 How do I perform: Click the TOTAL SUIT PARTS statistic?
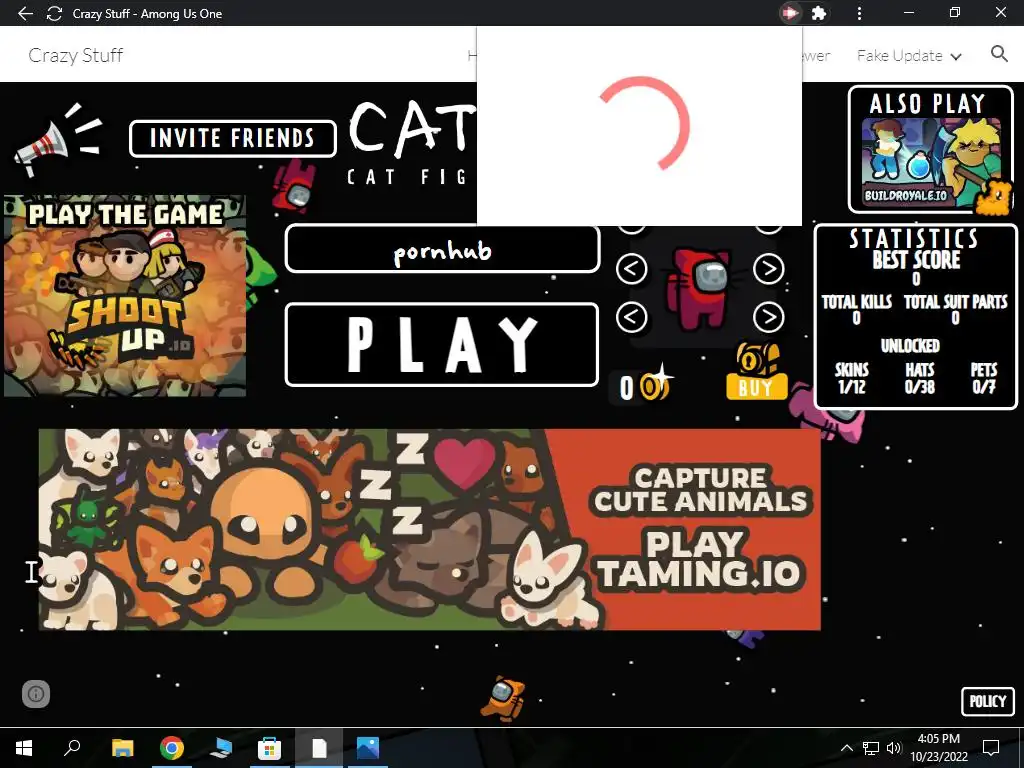pos(955,310)
